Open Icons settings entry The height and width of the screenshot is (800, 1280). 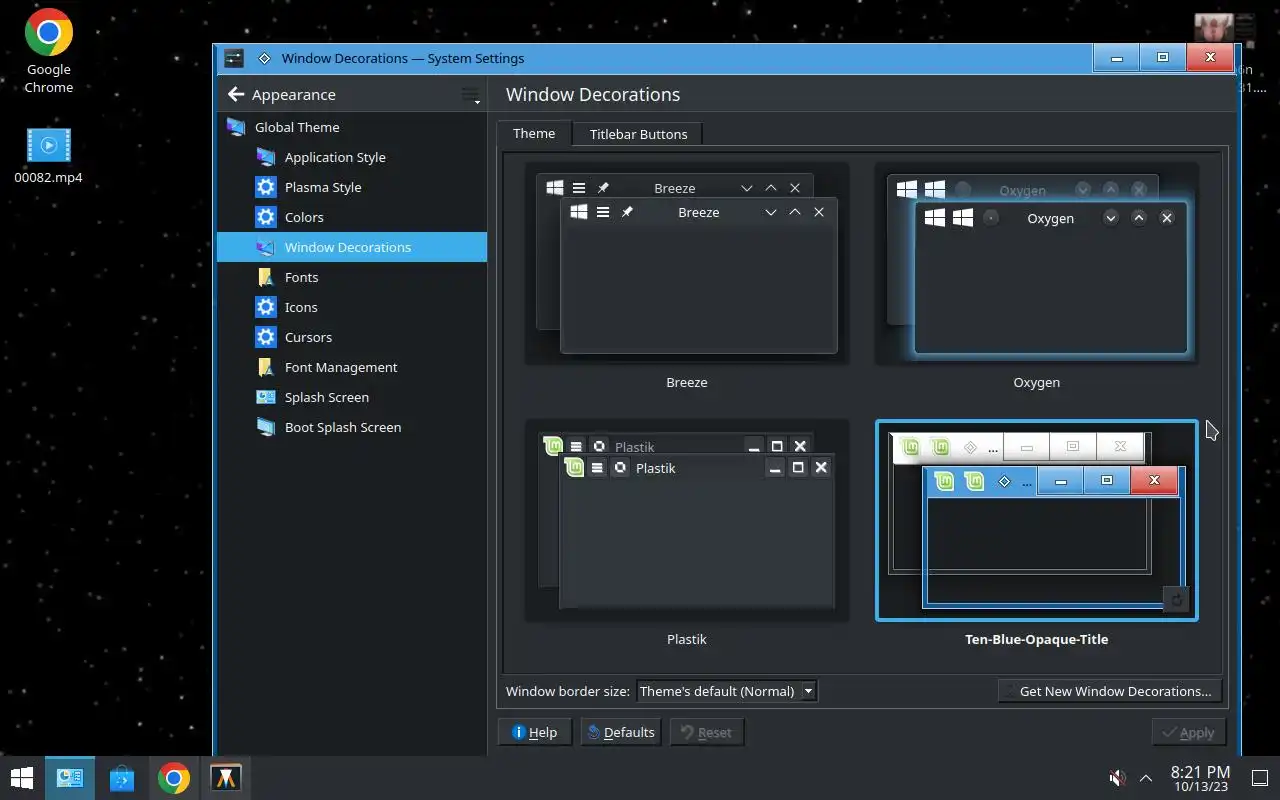tap(352, 307)
